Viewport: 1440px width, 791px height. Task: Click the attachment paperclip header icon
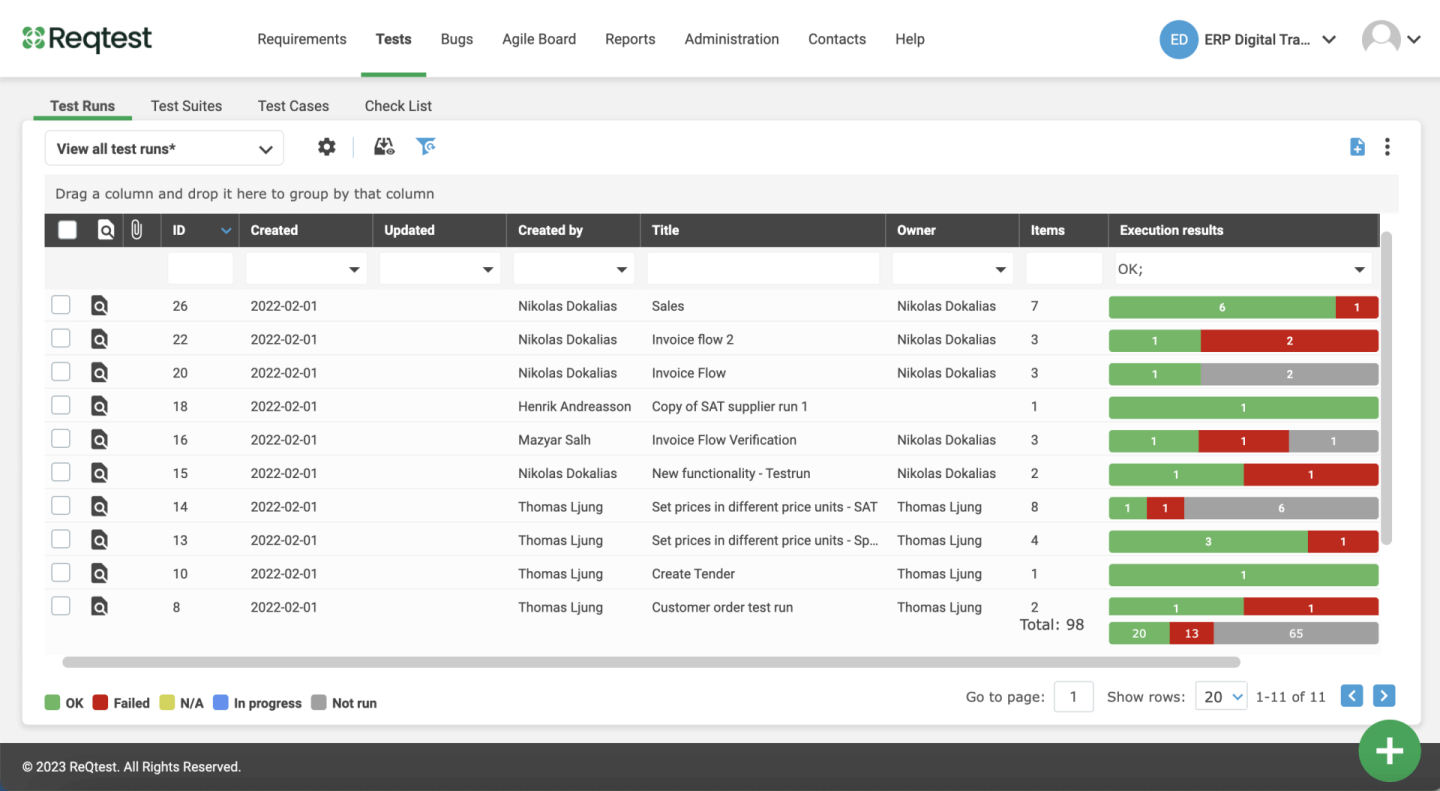137,230
